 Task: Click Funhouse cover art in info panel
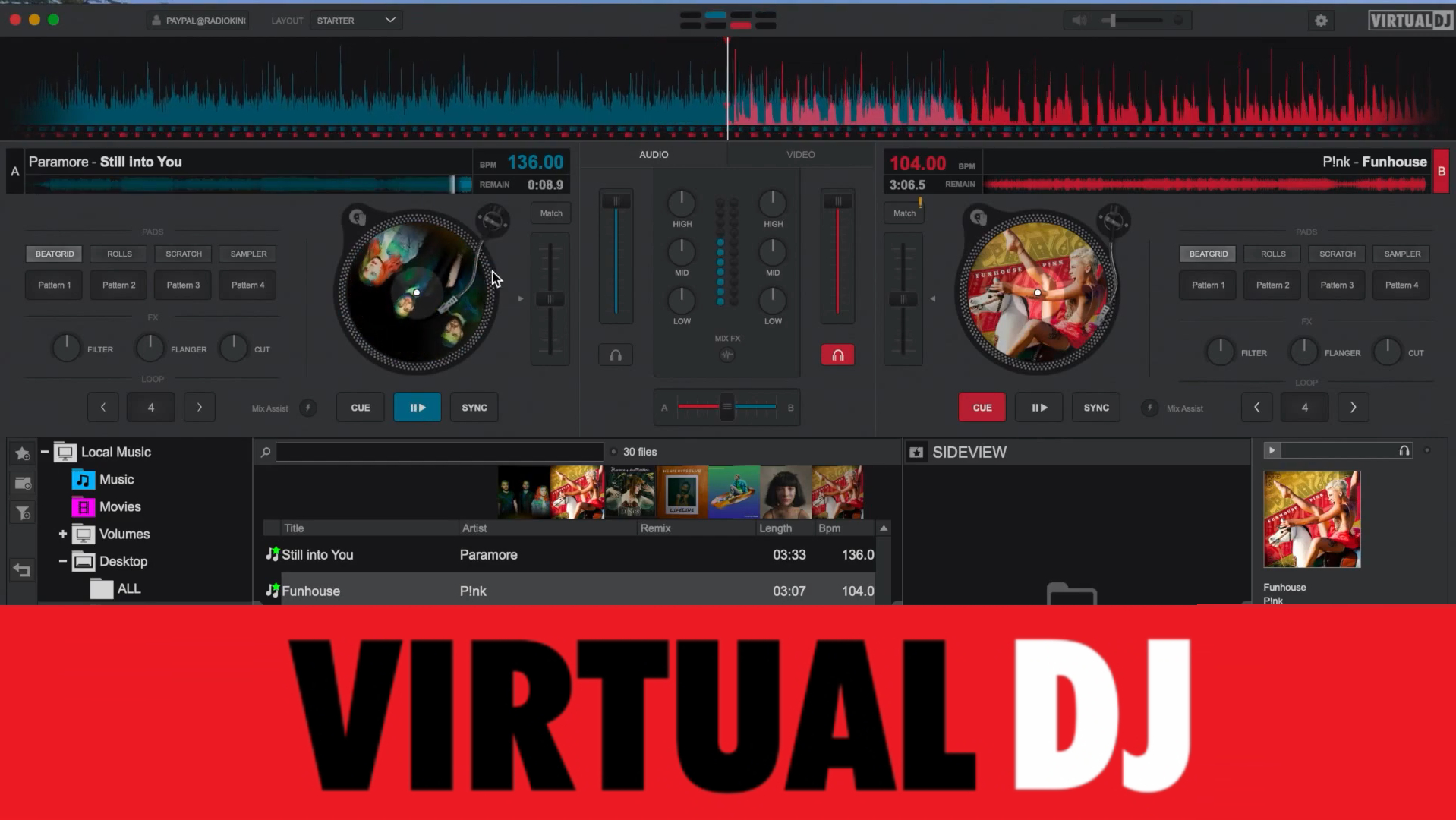pyautogui.click(x=1312, y=519)
